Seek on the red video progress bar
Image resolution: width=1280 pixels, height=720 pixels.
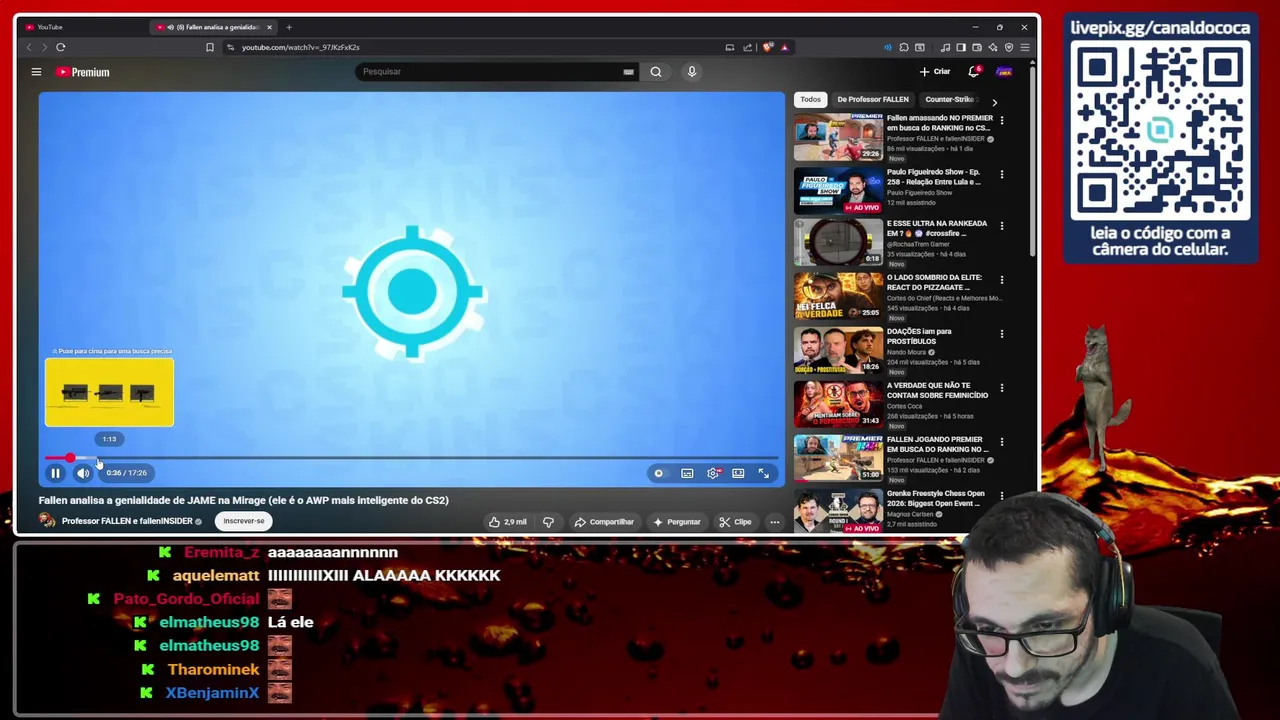click(x=411, y=458)
